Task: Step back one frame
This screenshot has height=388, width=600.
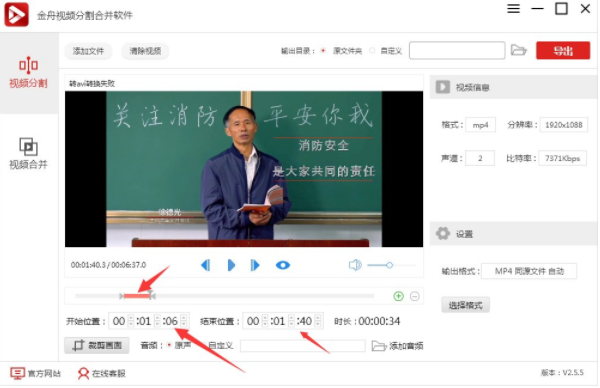Action: coord(206,265)
